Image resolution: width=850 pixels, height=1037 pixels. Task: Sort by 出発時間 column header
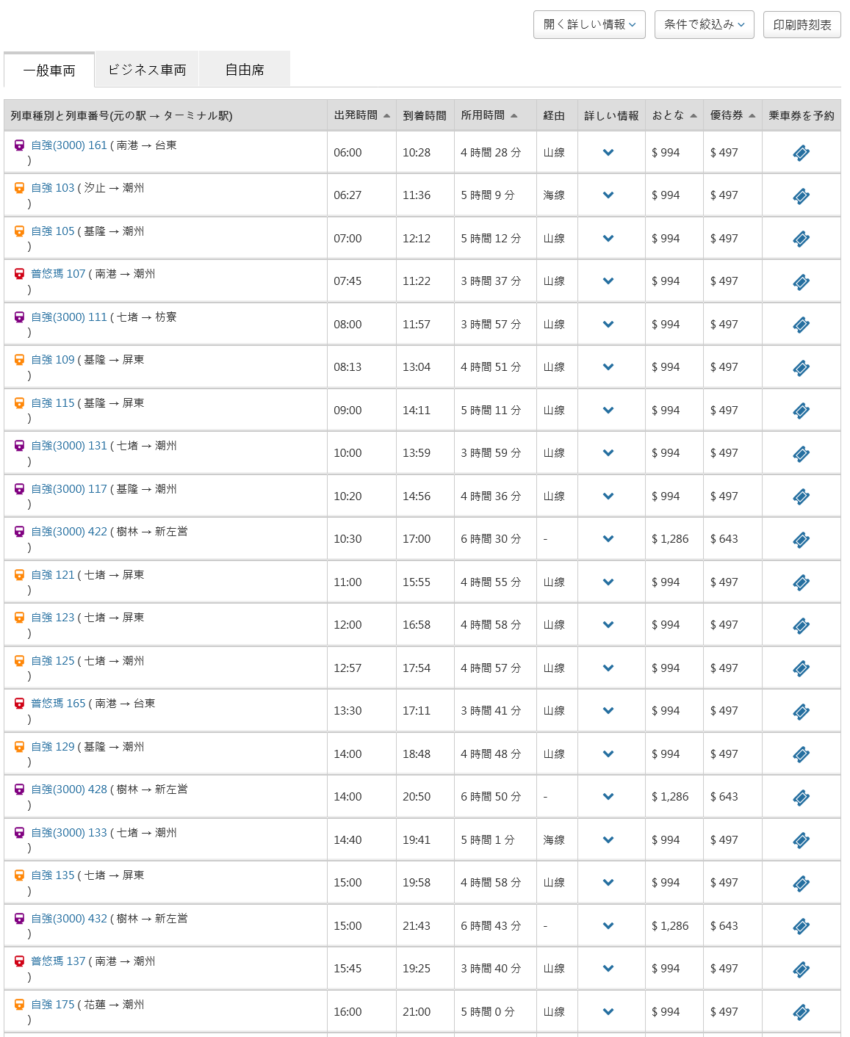coord(361,116)
